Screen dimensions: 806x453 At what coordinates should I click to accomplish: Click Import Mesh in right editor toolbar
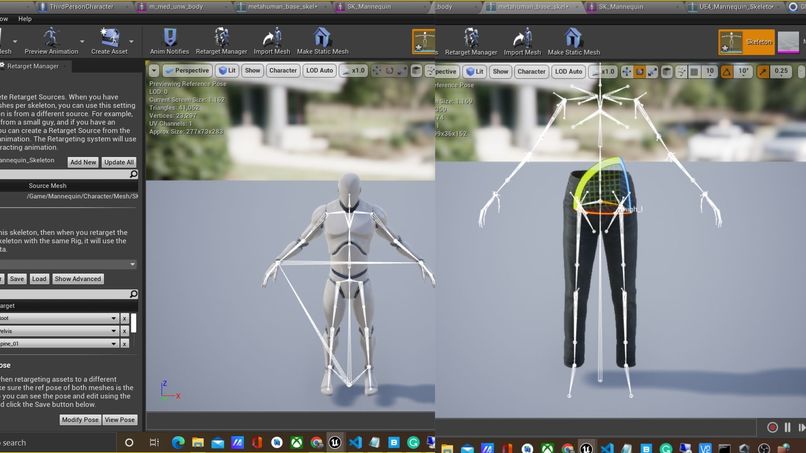pyautogui.click(x=522, y=42)
